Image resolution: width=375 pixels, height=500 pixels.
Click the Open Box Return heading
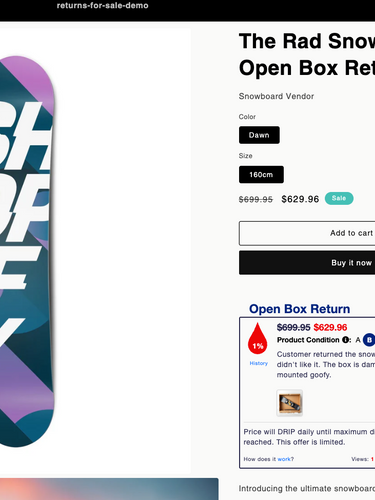[x=300, y=309]
